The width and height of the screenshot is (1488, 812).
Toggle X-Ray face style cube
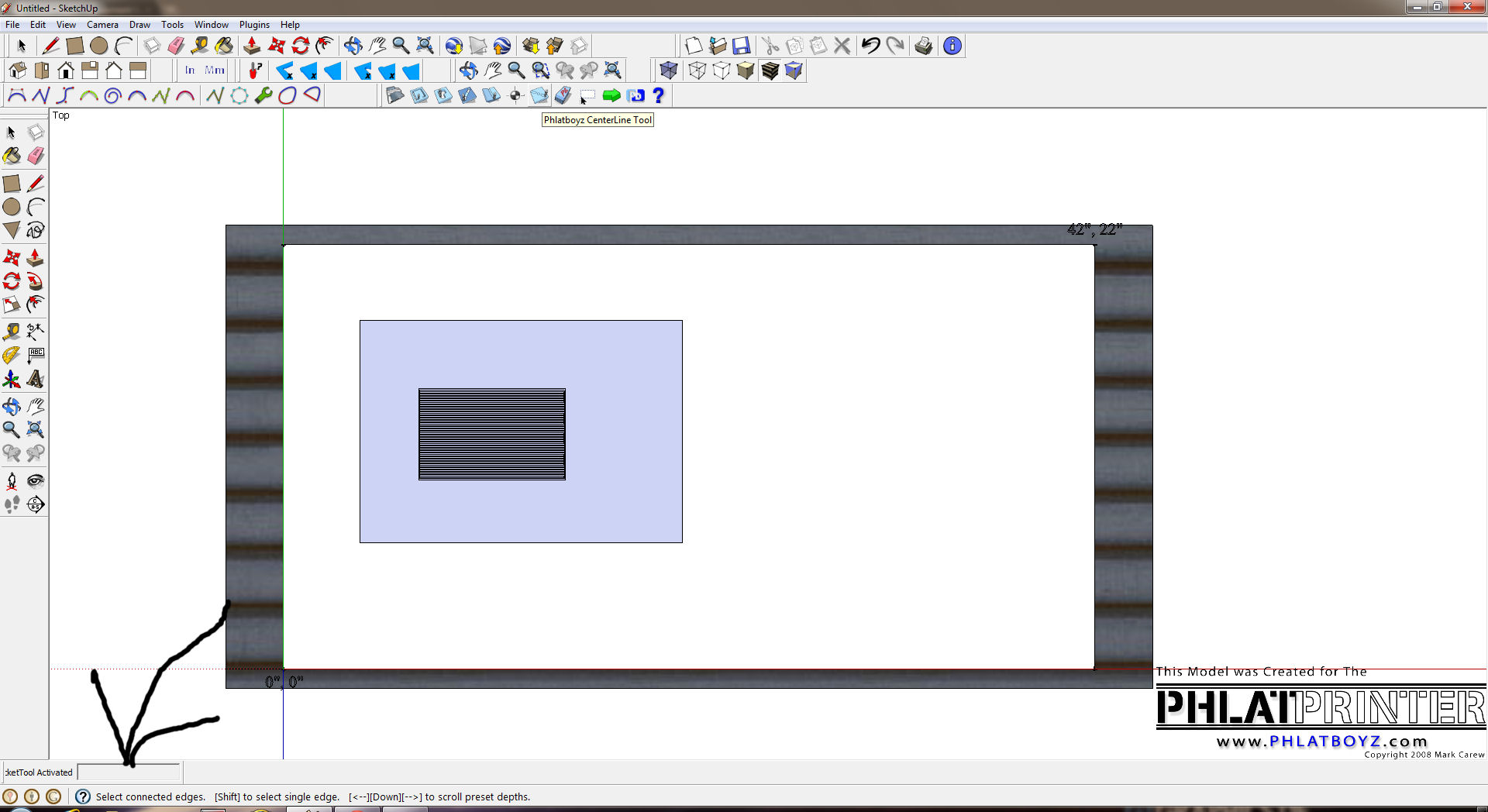click(x=668, y=71)
